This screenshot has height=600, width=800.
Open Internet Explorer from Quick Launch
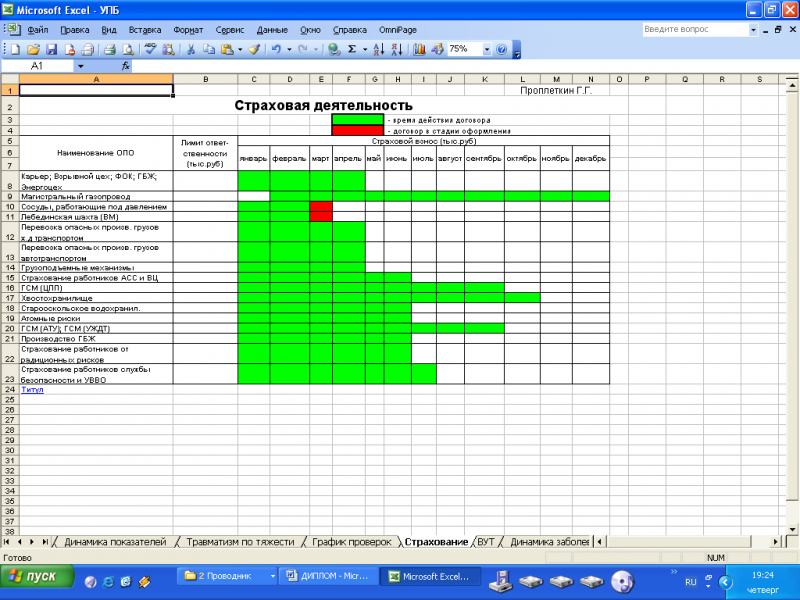(108, 581)
